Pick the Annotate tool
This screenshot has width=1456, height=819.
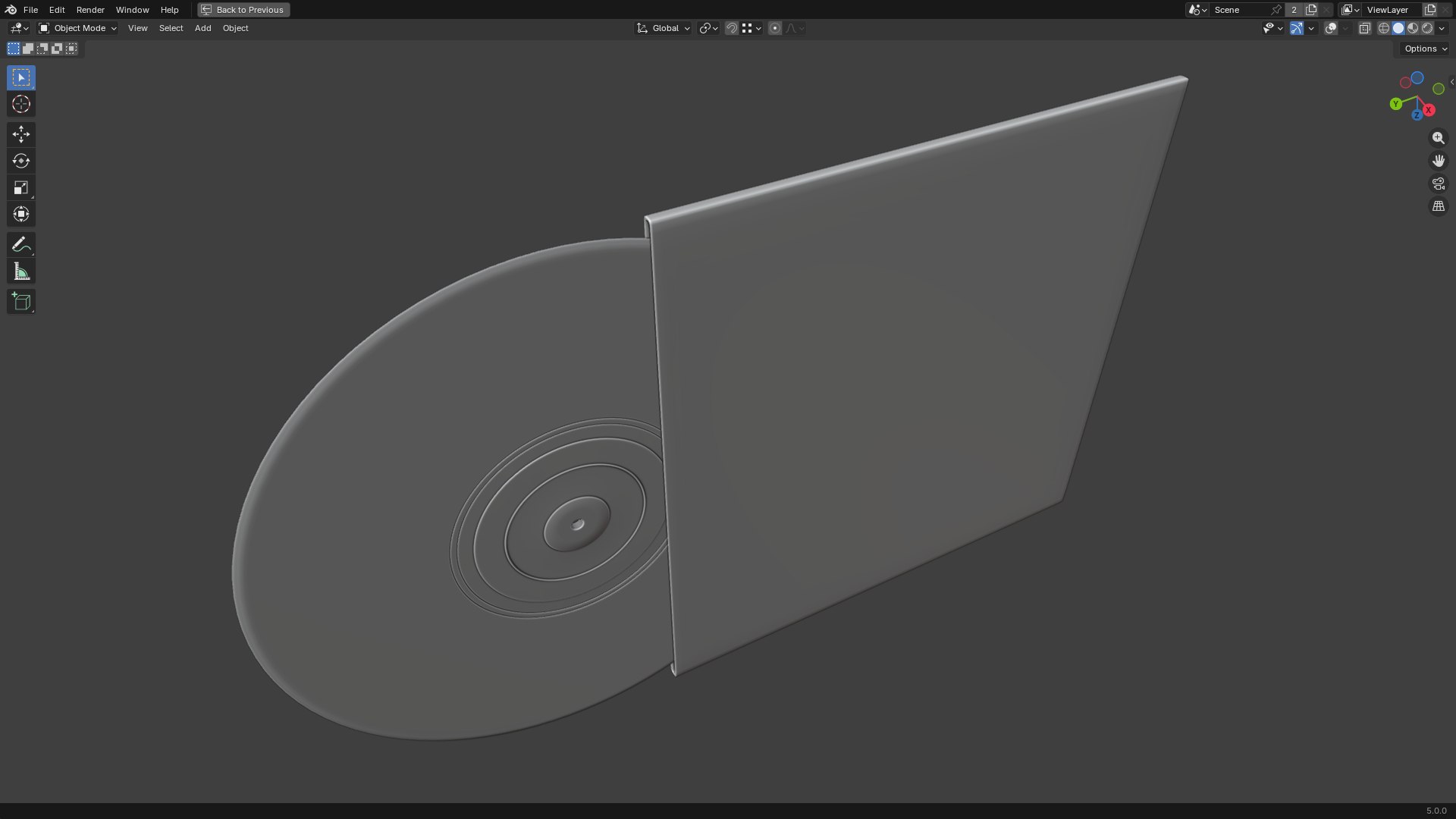point(21,244)
